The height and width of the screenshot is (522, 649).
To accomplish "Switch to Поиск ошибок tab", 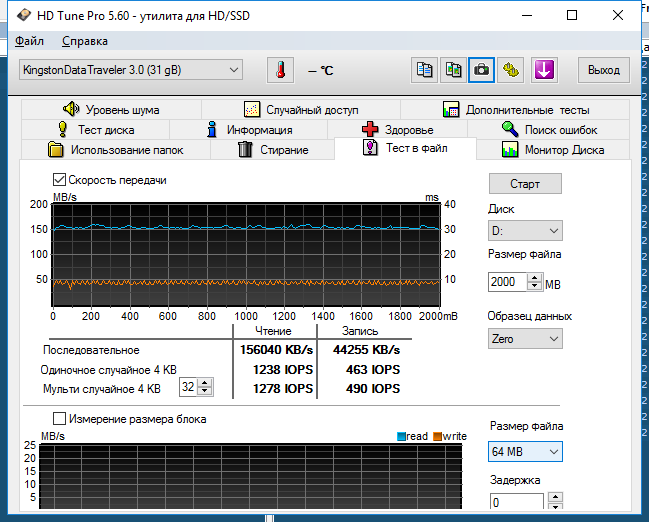I will tap(549, 130).
